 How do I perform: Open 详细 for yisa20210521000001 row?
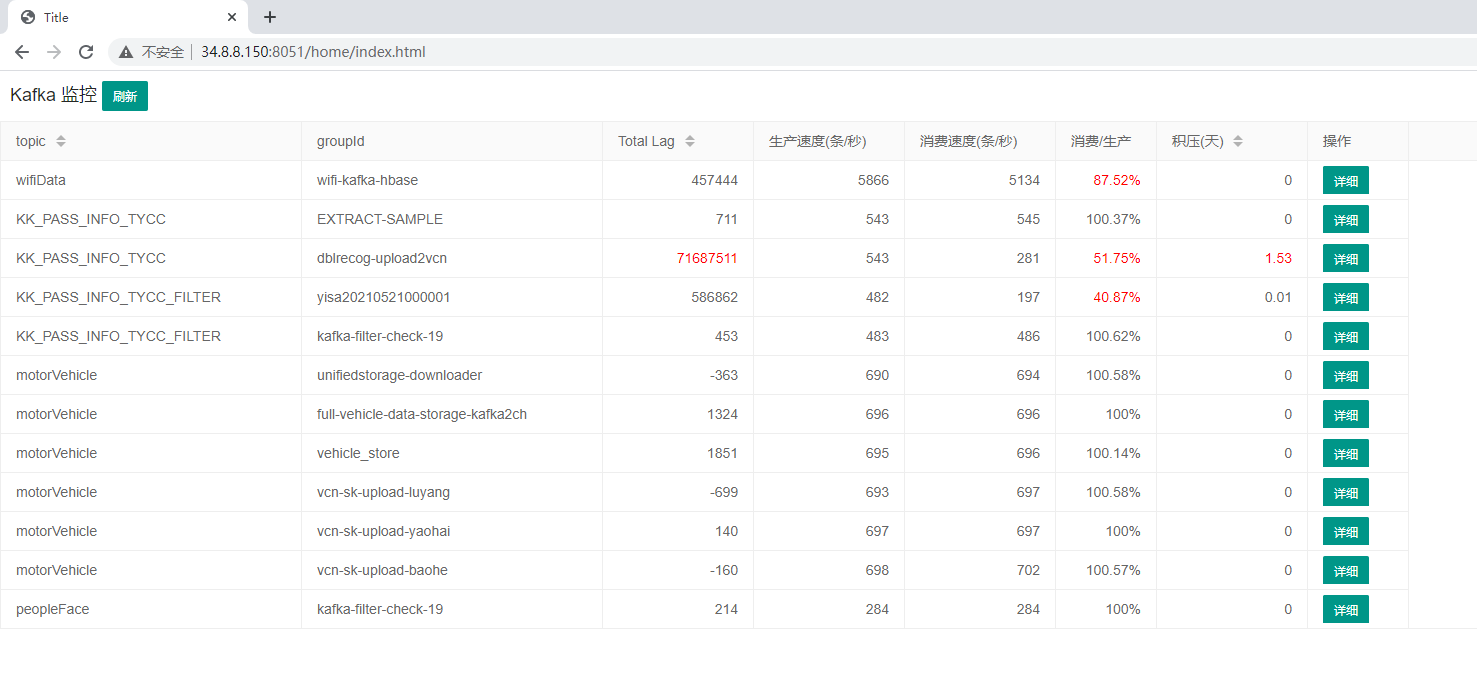1345,298
